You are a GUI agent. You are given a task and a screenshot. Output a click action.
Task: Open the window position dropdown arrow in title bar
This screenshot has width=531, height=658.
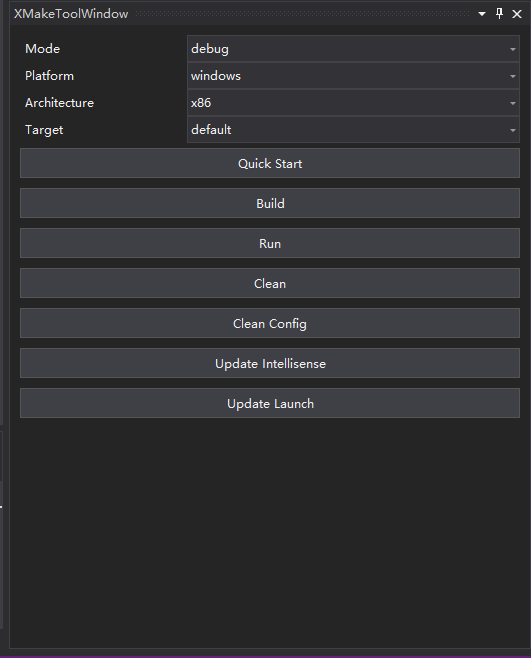point(482,14)
